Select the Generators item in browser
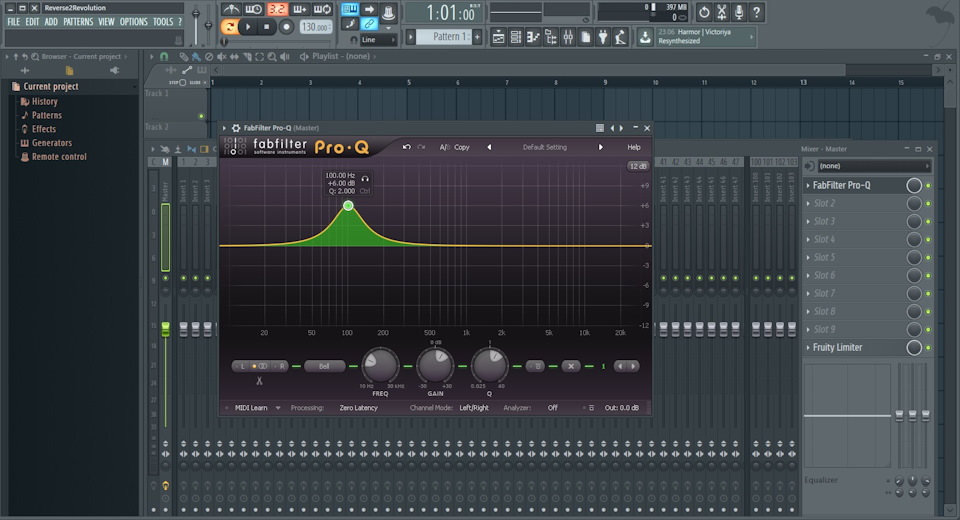Image resolution: width=960 pixels, height=520 pixels. tap(52, 143)
